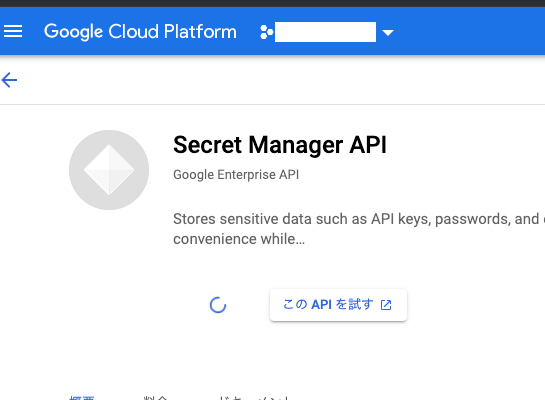Click the loading spinner indicator
This screenshot has height=400, width=545.
(218, 305)
